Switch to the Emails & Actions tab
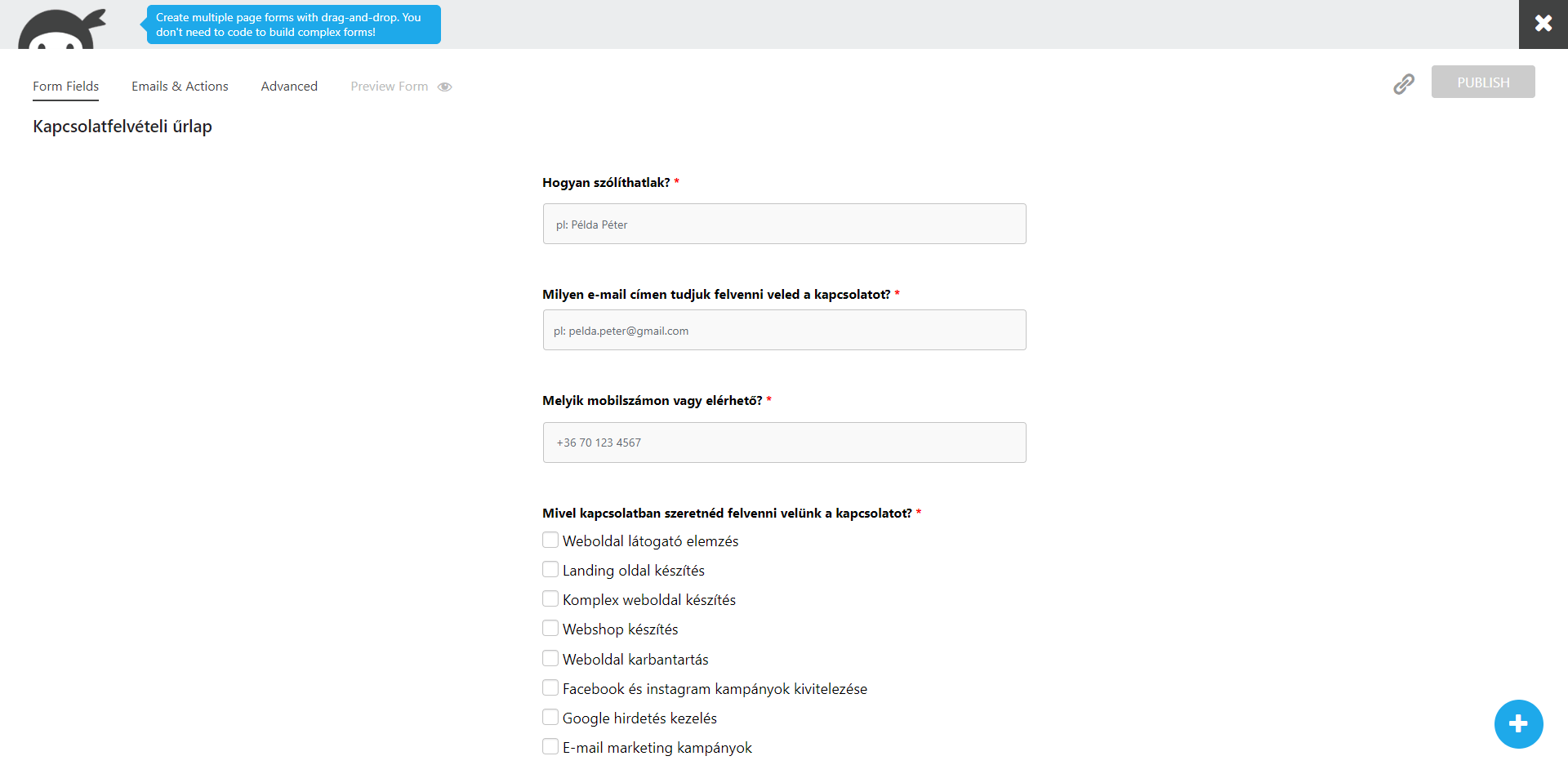Viewport: 1568px width, 765px height. (180, 86)
